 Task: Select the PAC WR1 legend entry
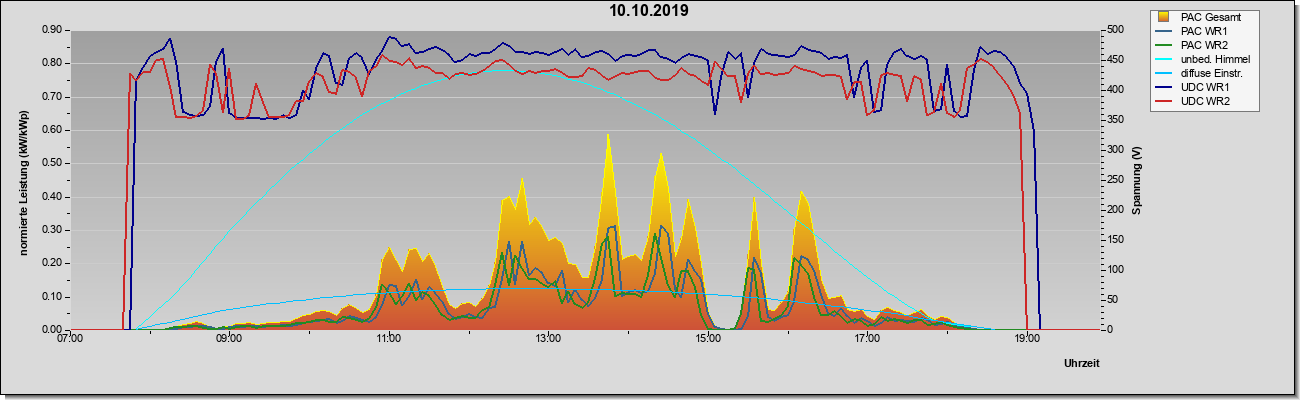click(x=1205, y=30)
